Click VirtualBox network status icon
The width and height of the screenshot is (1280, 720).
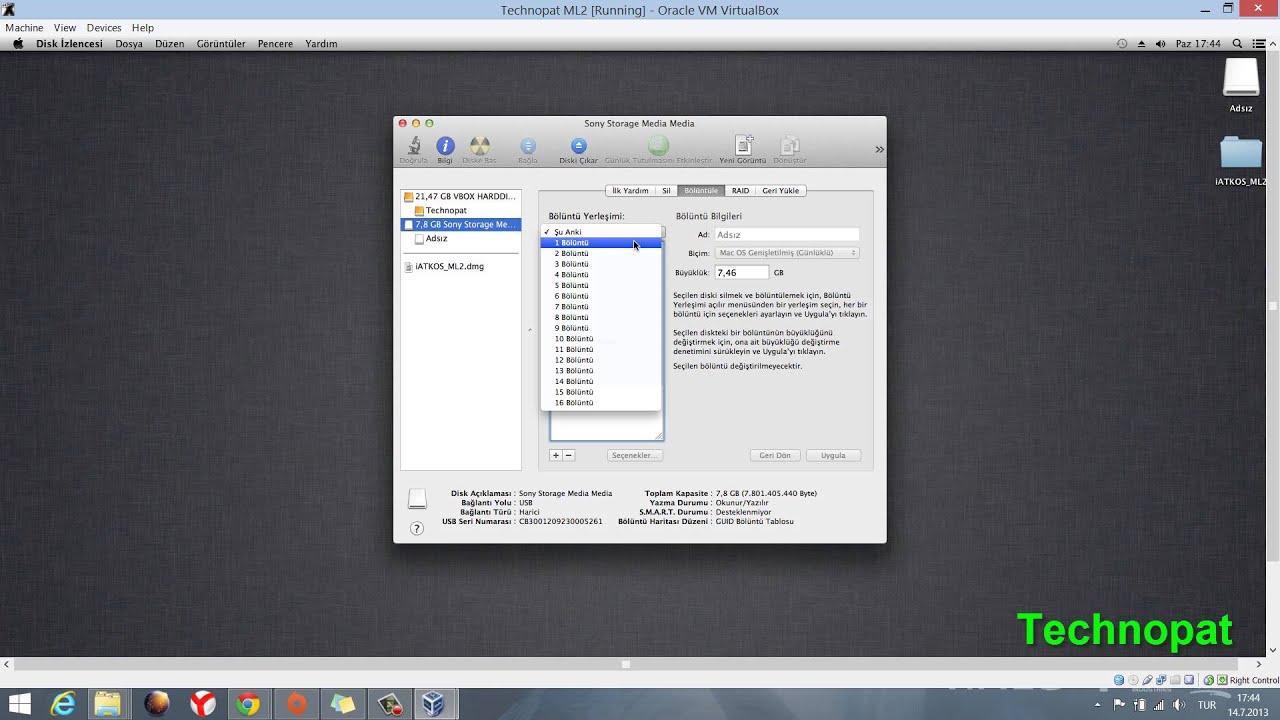[x=1162, y=680]
